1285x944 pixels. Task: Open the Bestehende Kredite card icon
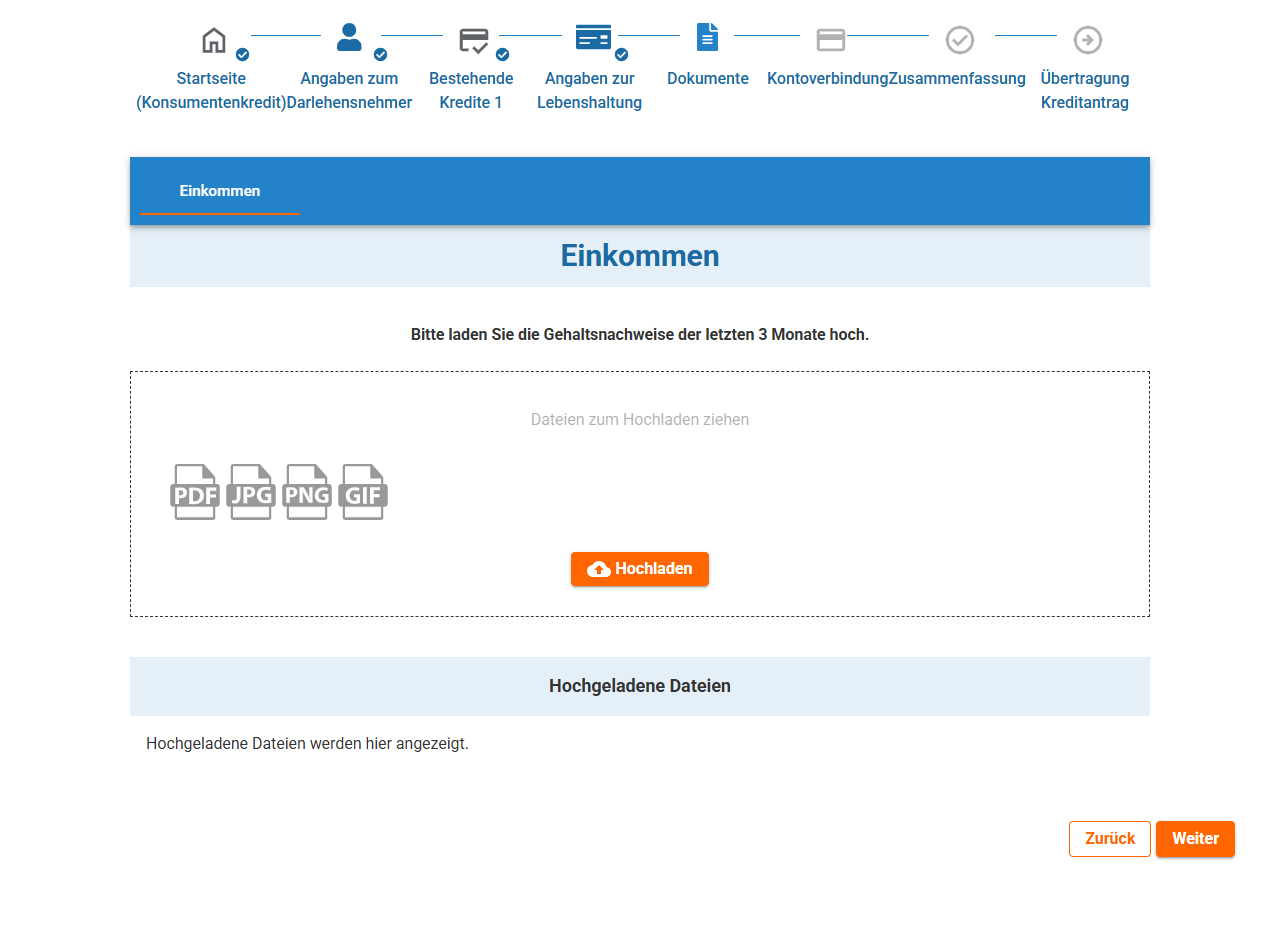click(473, 40)
